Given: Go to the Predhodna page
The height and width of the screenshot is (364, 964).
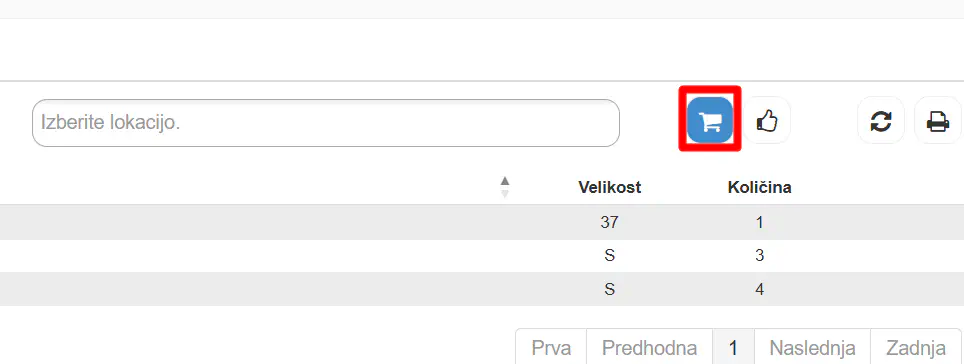Looking at the screenshot, I should pos(649,349).
